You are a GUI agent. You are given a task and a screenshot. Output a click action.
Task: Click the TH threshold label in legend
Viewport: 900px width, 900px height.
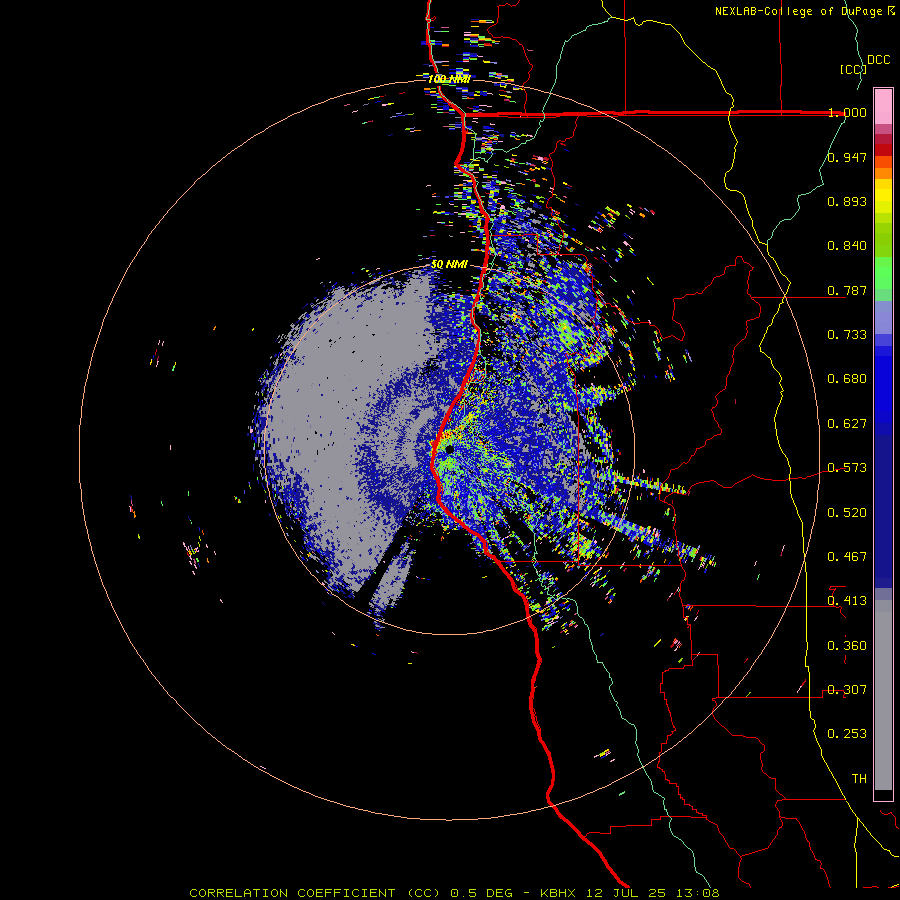pos(859,779)
